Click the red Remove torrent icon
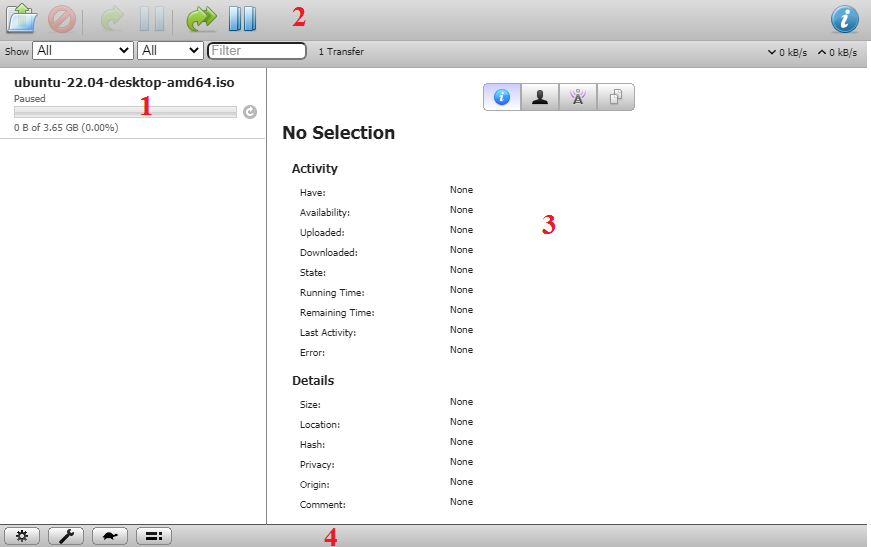The image size is (871, 547). tap(62, 19)
